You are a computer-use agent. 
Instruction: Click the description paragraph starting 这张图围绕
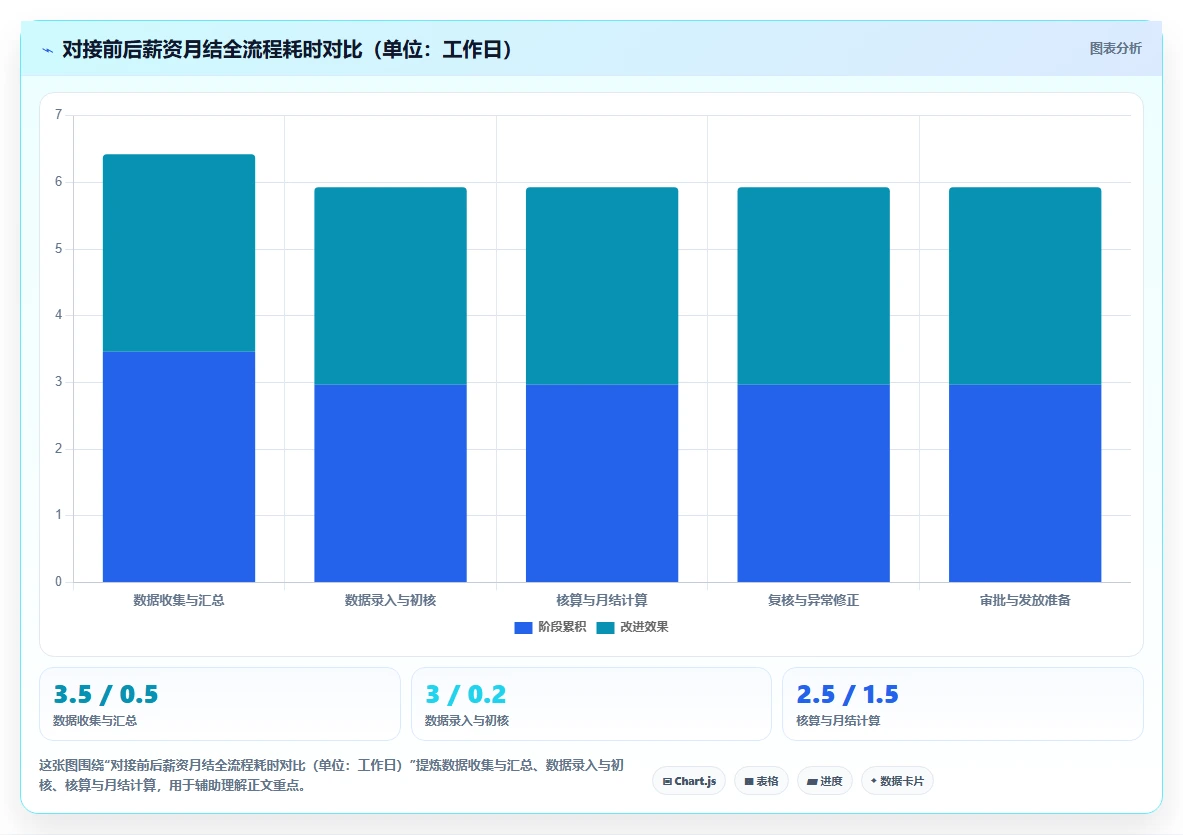[332, 775]
